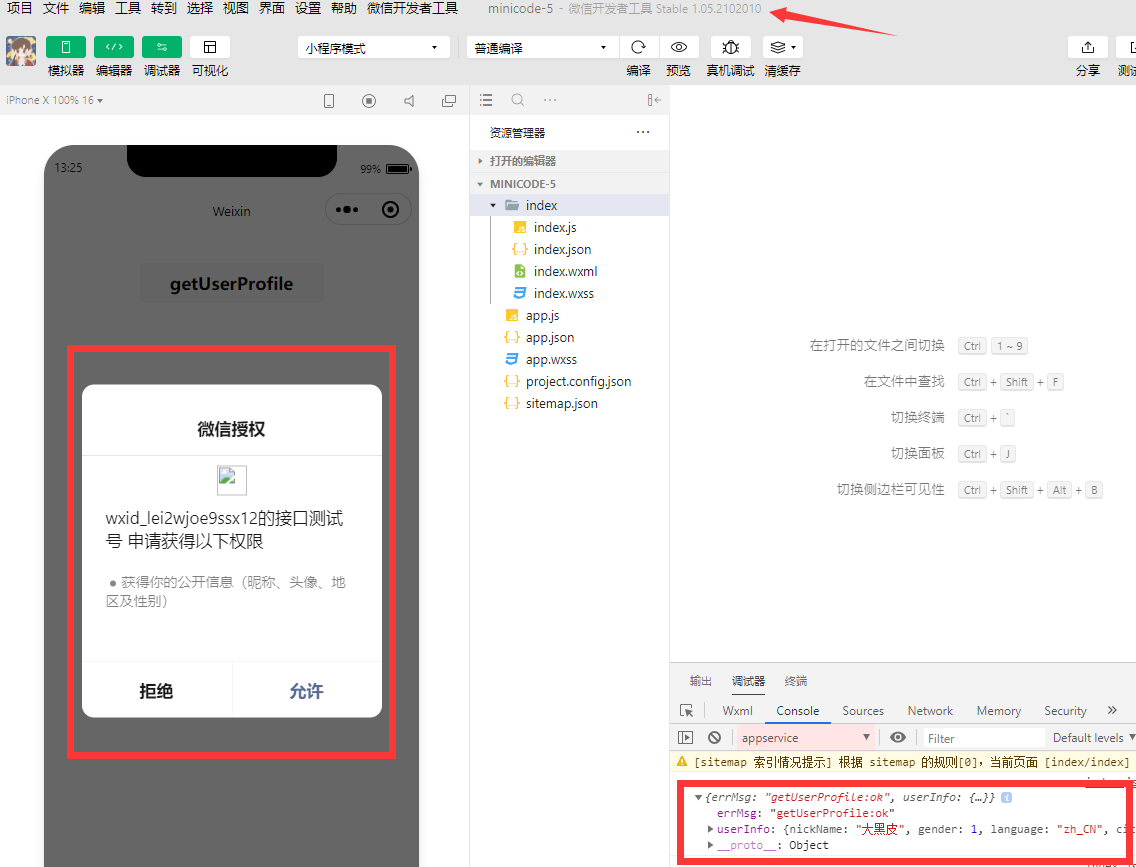1136x867 pixels.
Task: Toggle console live expression eye
Action: (898, 737)
